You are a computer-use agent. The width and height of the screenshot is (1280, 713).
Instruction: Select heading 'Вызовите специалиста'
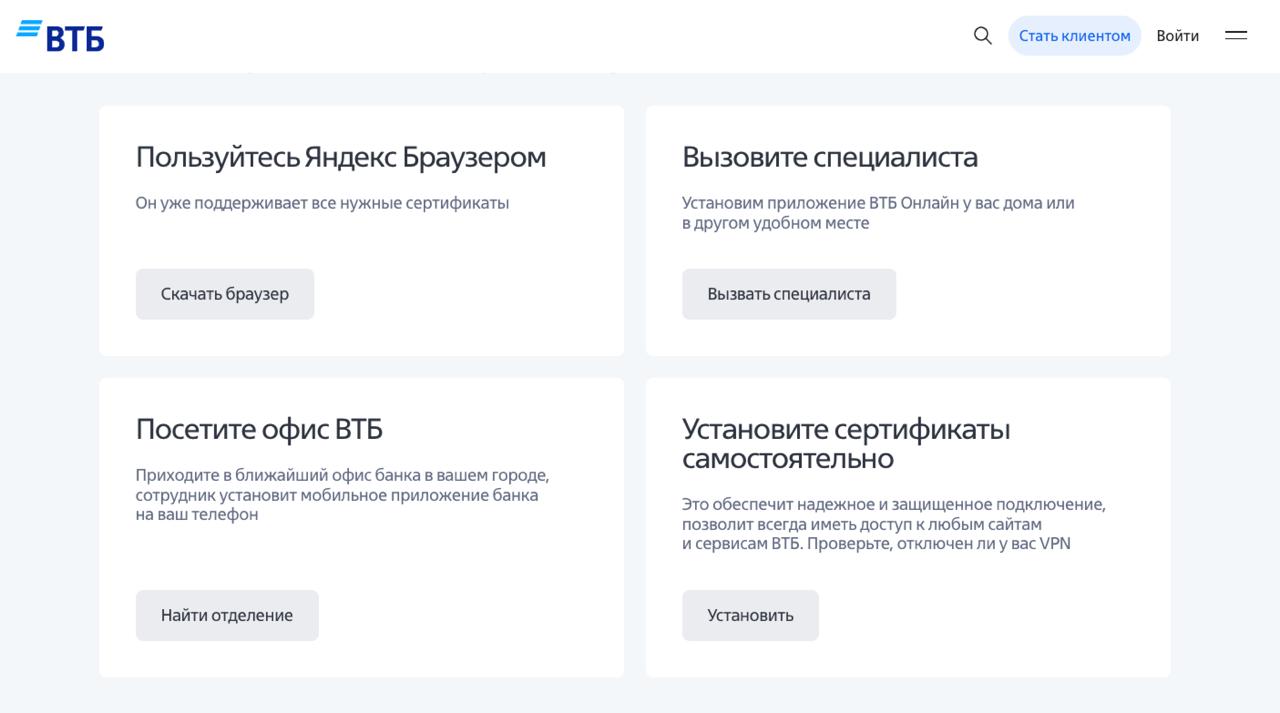830,157
